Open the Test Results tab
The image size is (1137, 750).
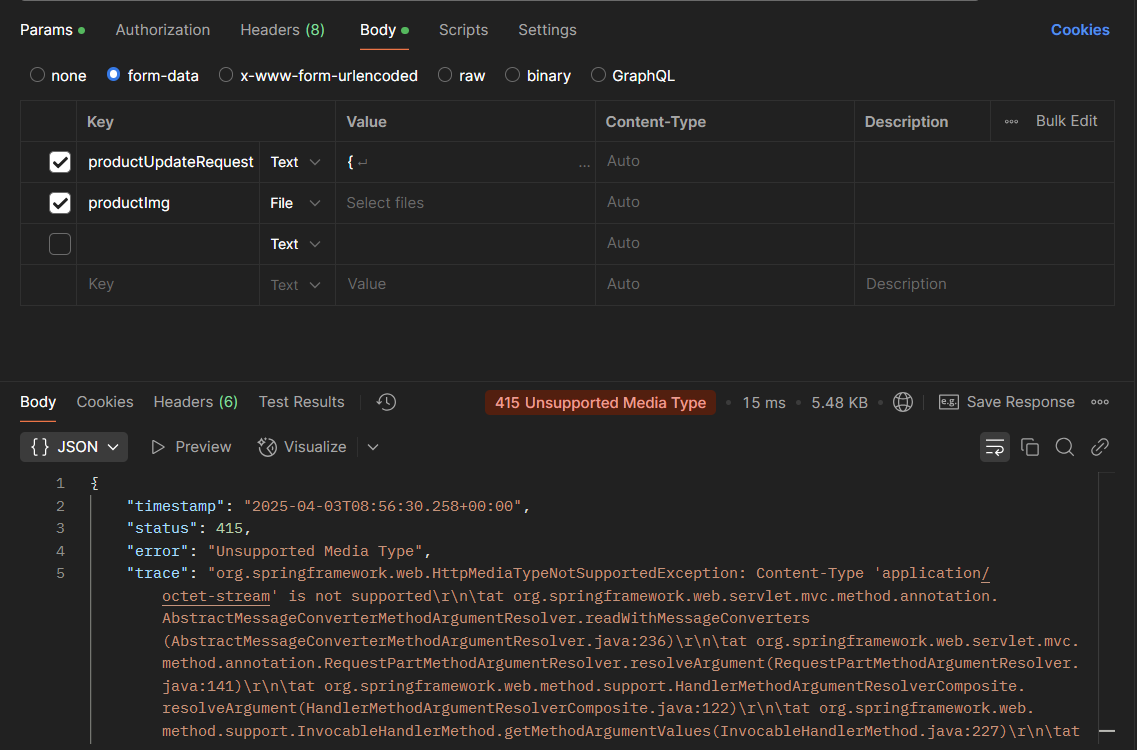[x=302, y=402]
